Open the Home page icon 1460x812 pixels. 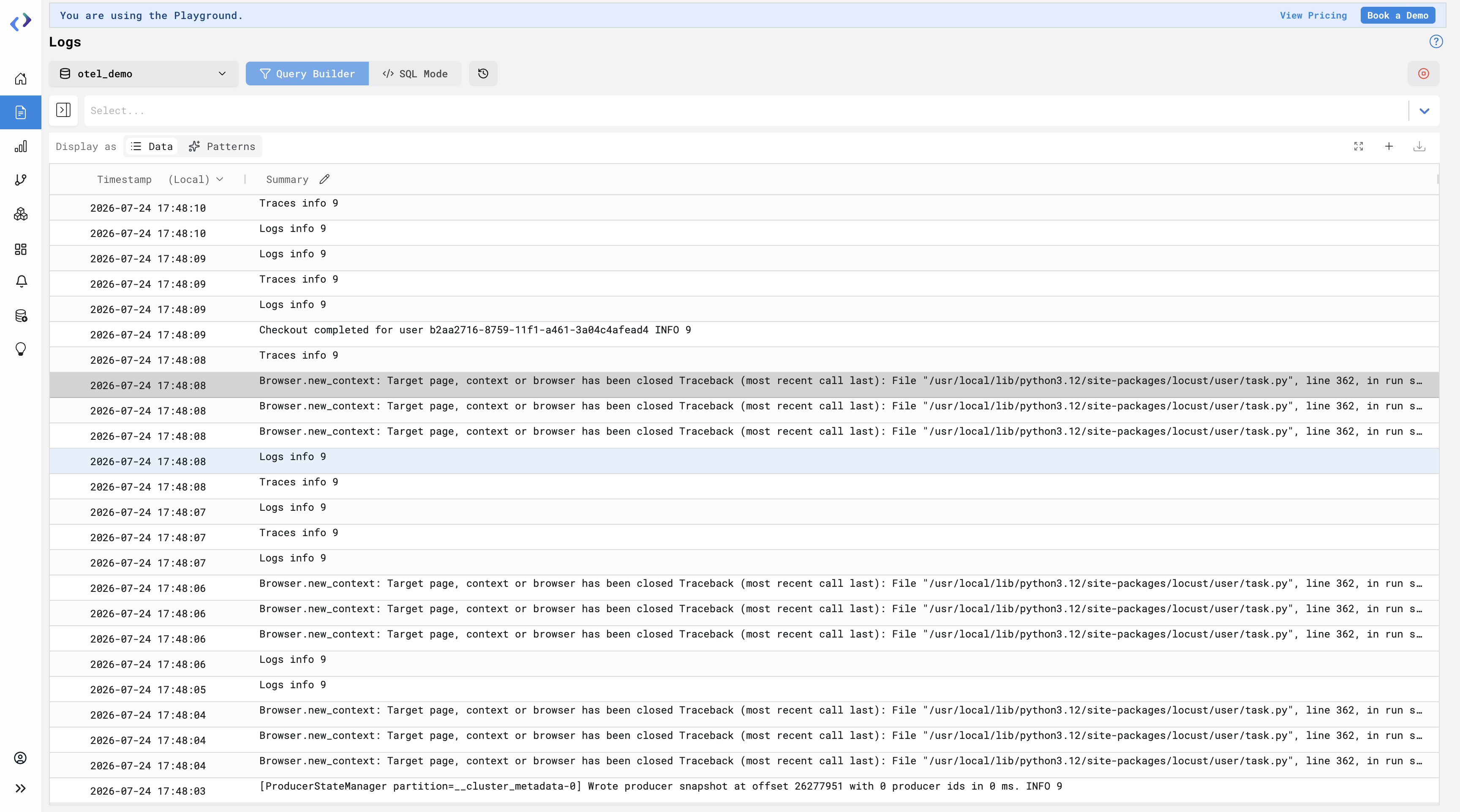point(21,79)
